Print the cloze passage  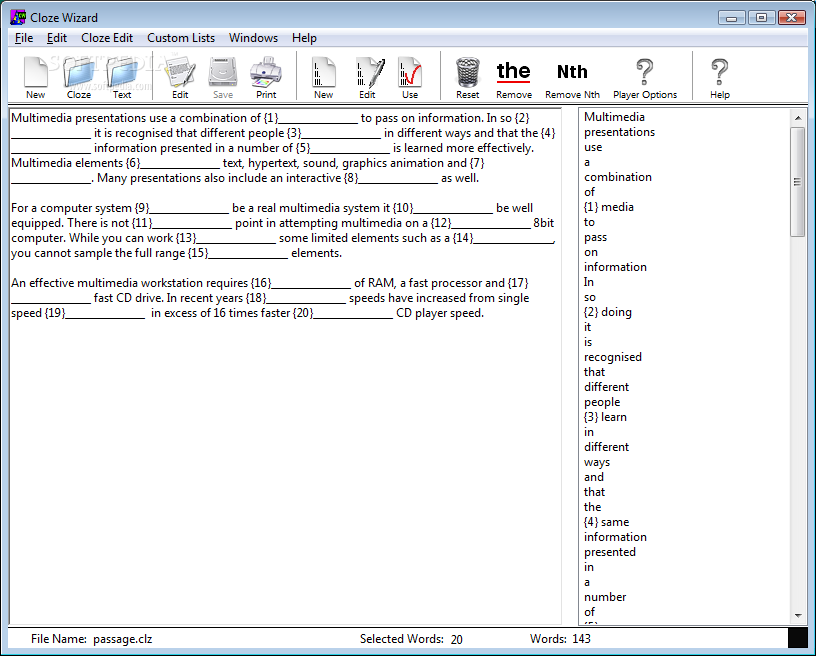[266, 78]
